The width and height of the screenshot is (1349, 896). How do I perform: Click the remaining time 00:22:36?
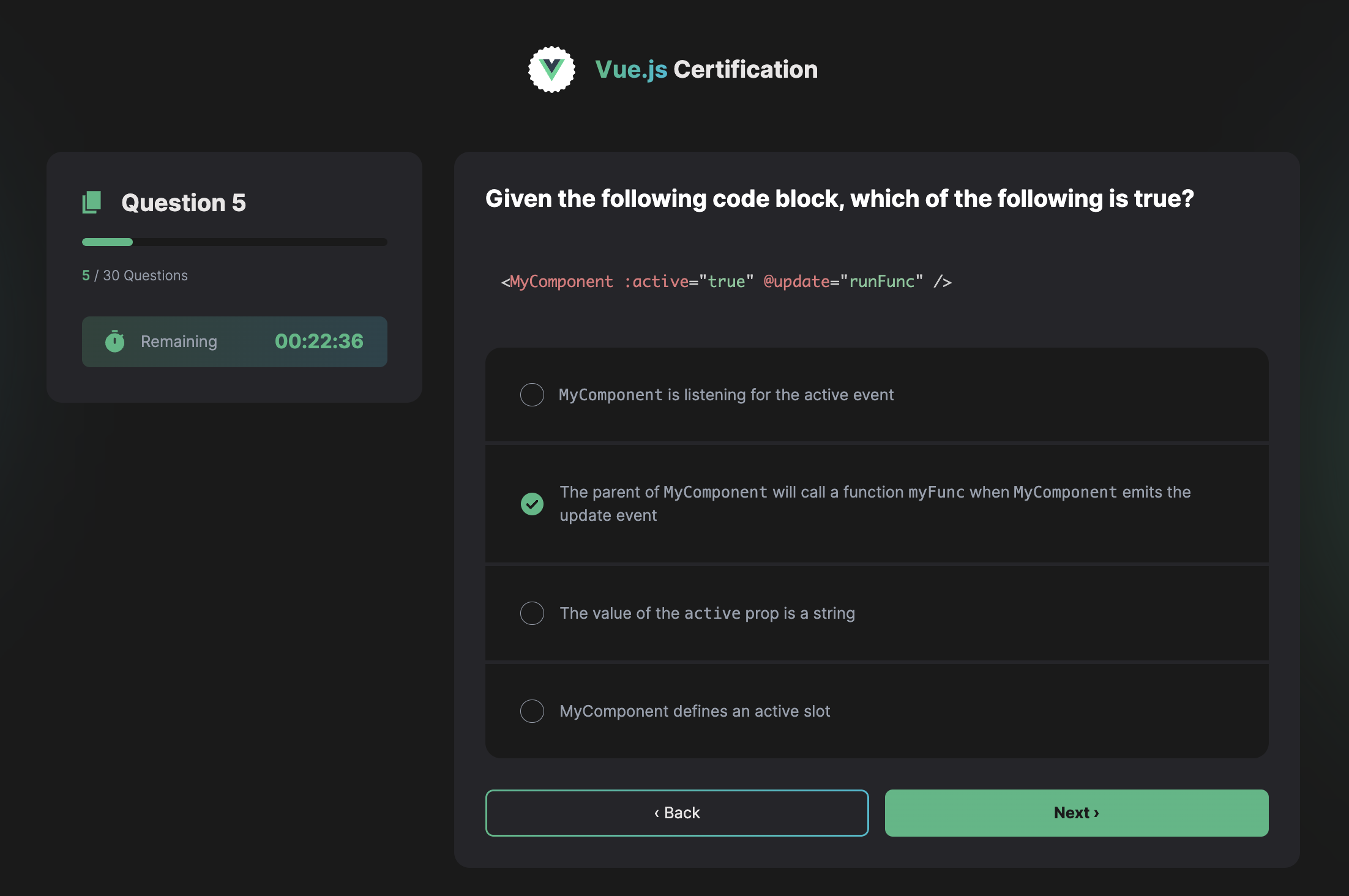pyautogui.click(x=319, y=342)
